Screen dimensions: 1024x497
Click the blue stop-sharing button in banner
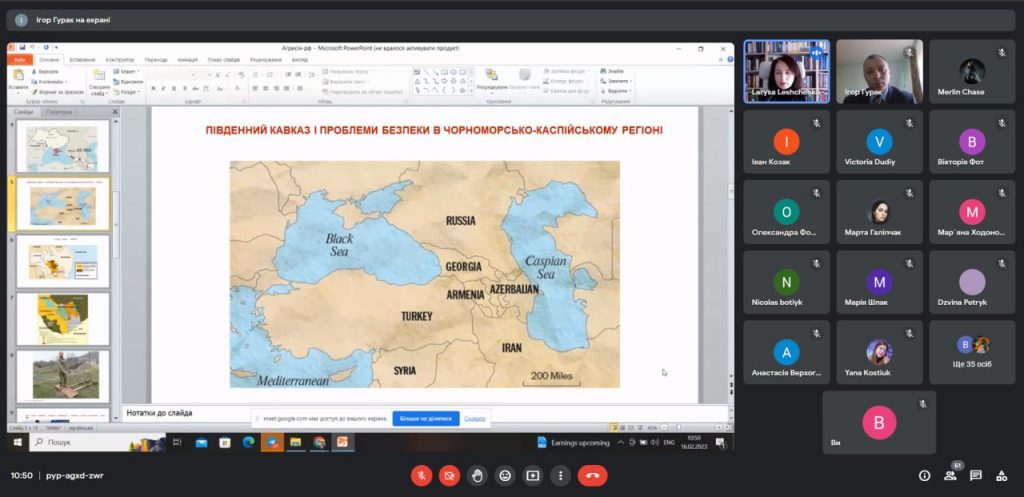(x=426, y=419)
